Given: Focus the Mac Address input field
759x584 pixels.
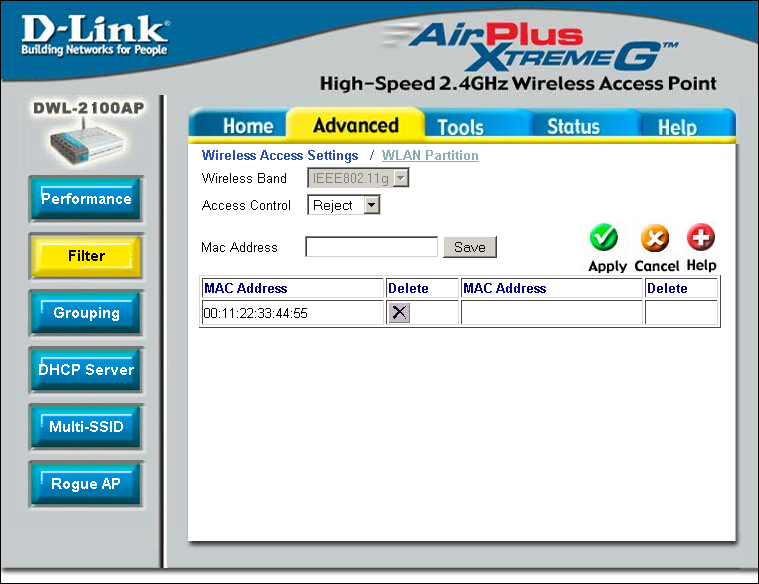Looking at the screenshot, I should pos(371,247).
